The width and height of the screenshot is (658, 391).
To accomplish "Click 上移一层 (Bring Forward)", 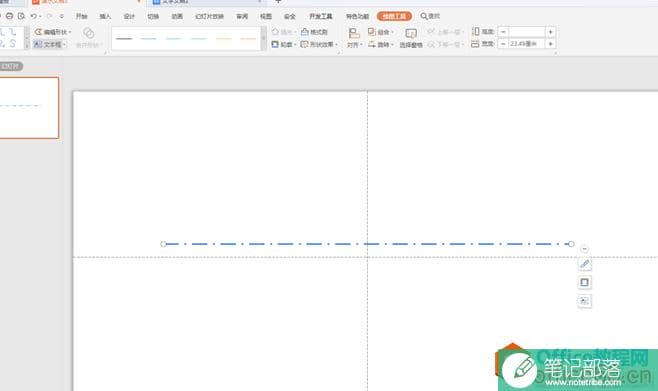I will [x=446, y=32].
